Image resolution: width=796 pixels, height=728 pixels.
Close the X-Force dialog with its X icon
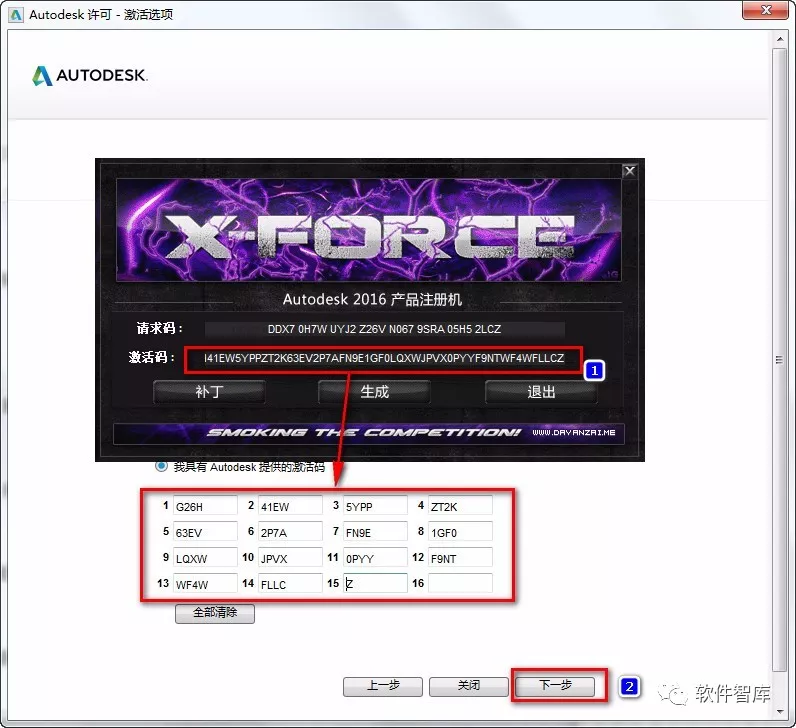point(629,171)
